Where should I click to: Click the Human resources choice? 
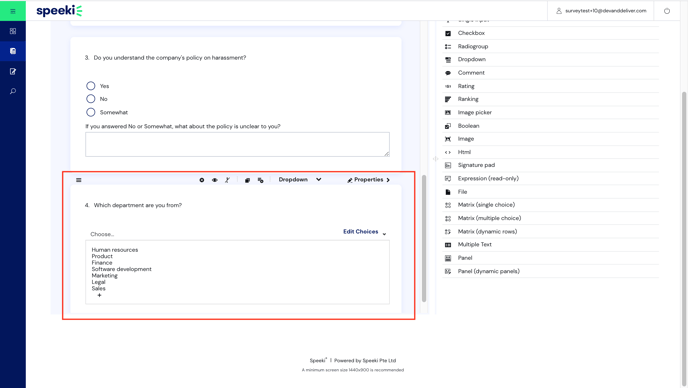(115, 250)
